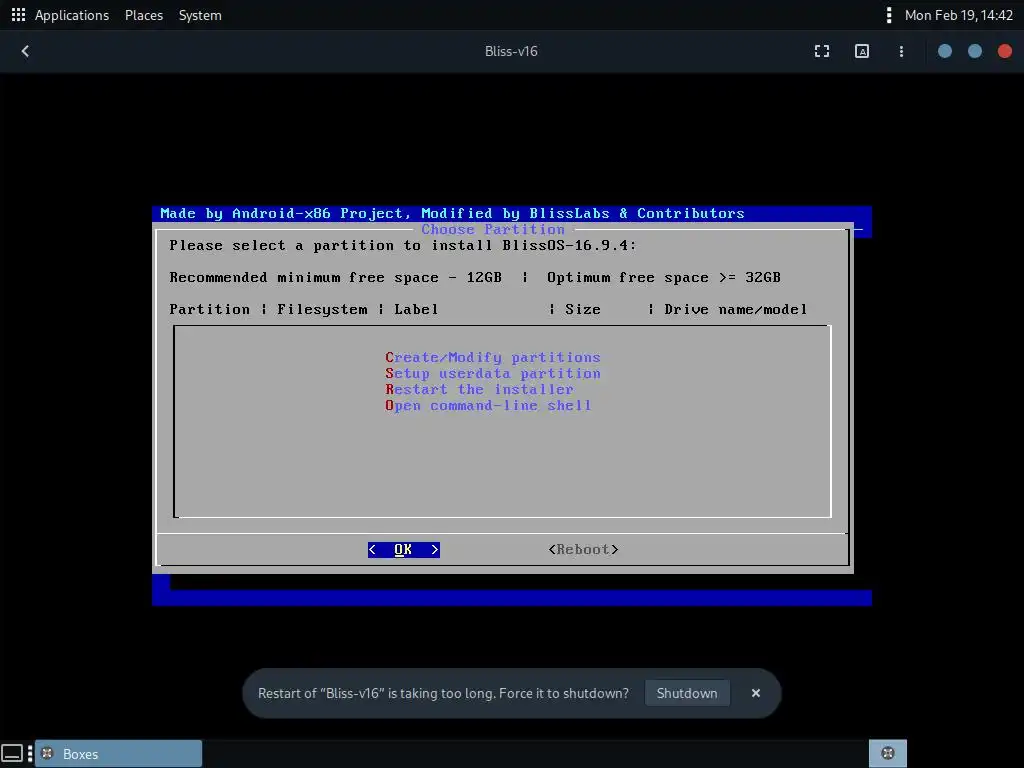Confirm with the OK button
This screenshot has height=768, width=1024.
[404, 550]
